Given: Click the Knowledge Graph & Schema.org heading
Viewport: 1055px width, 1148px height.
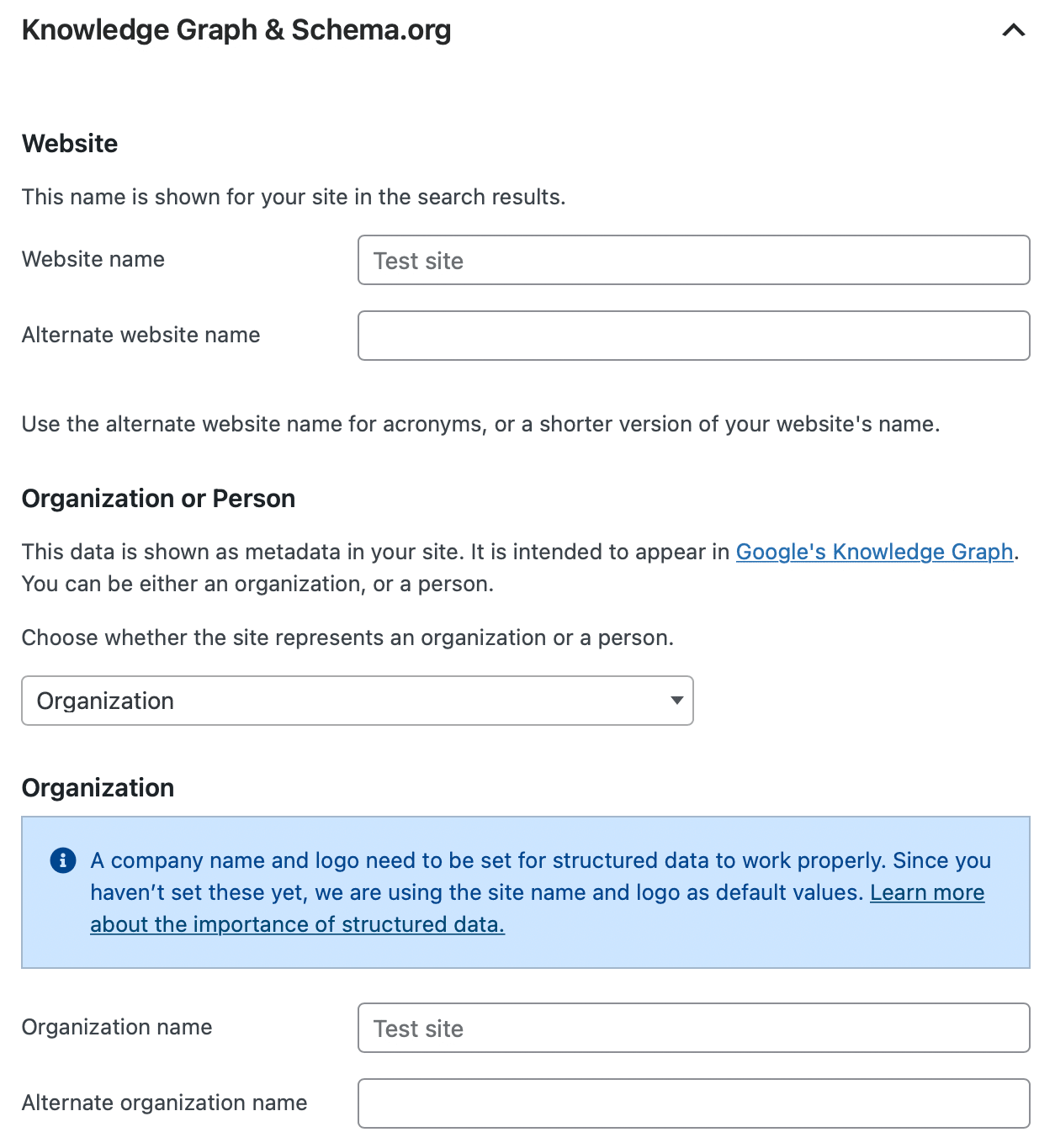Looking at the screenshot, I should [236, 29].
